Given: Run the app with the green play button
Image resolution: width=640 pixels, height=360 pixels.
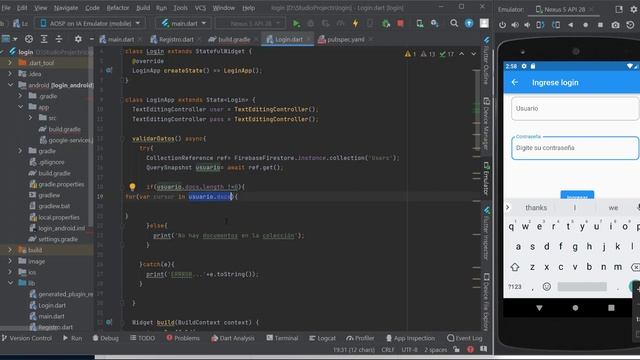Looking at the screenshot, I should point(296,24).
